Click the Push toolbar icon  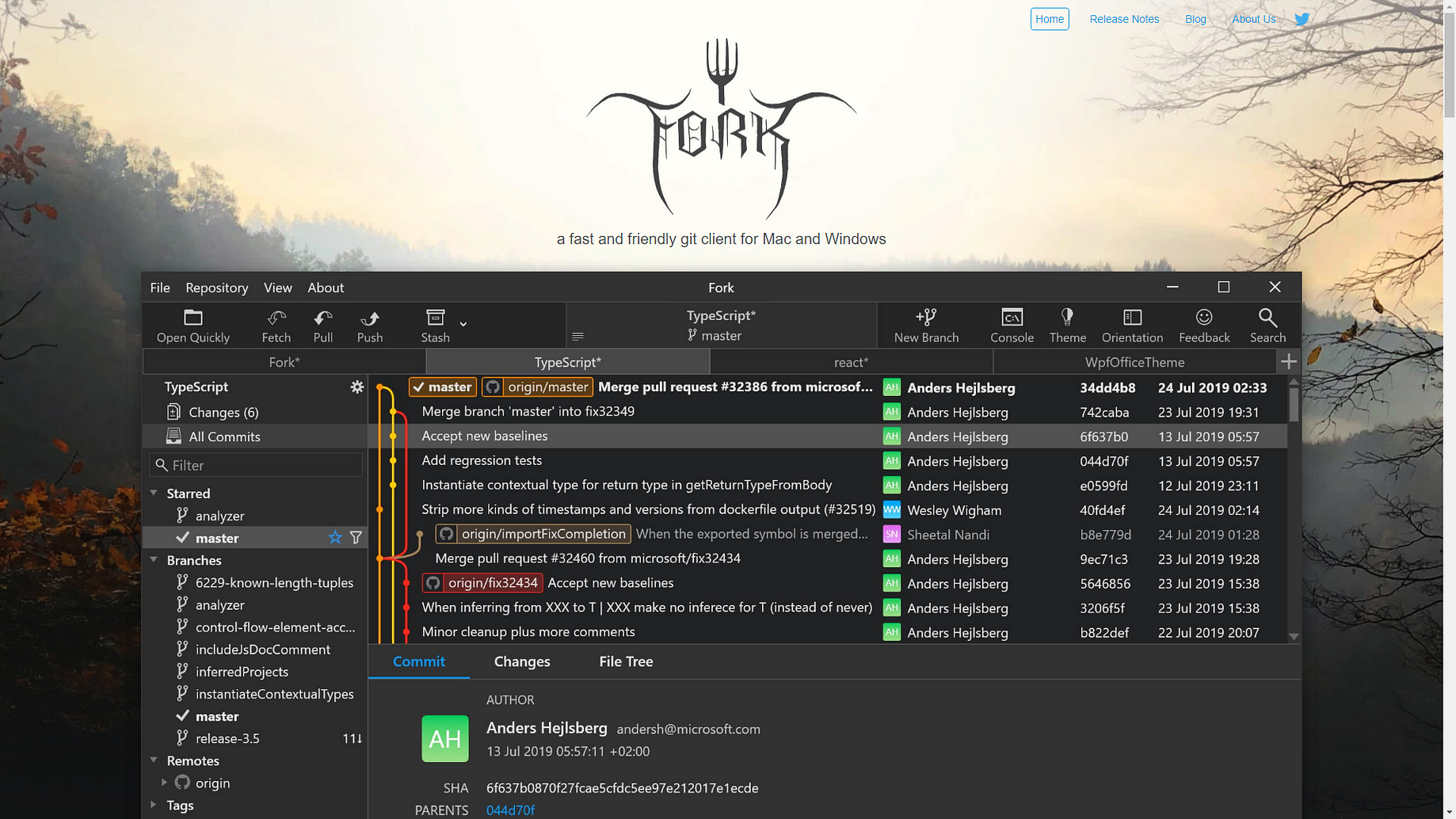point(370,318)
